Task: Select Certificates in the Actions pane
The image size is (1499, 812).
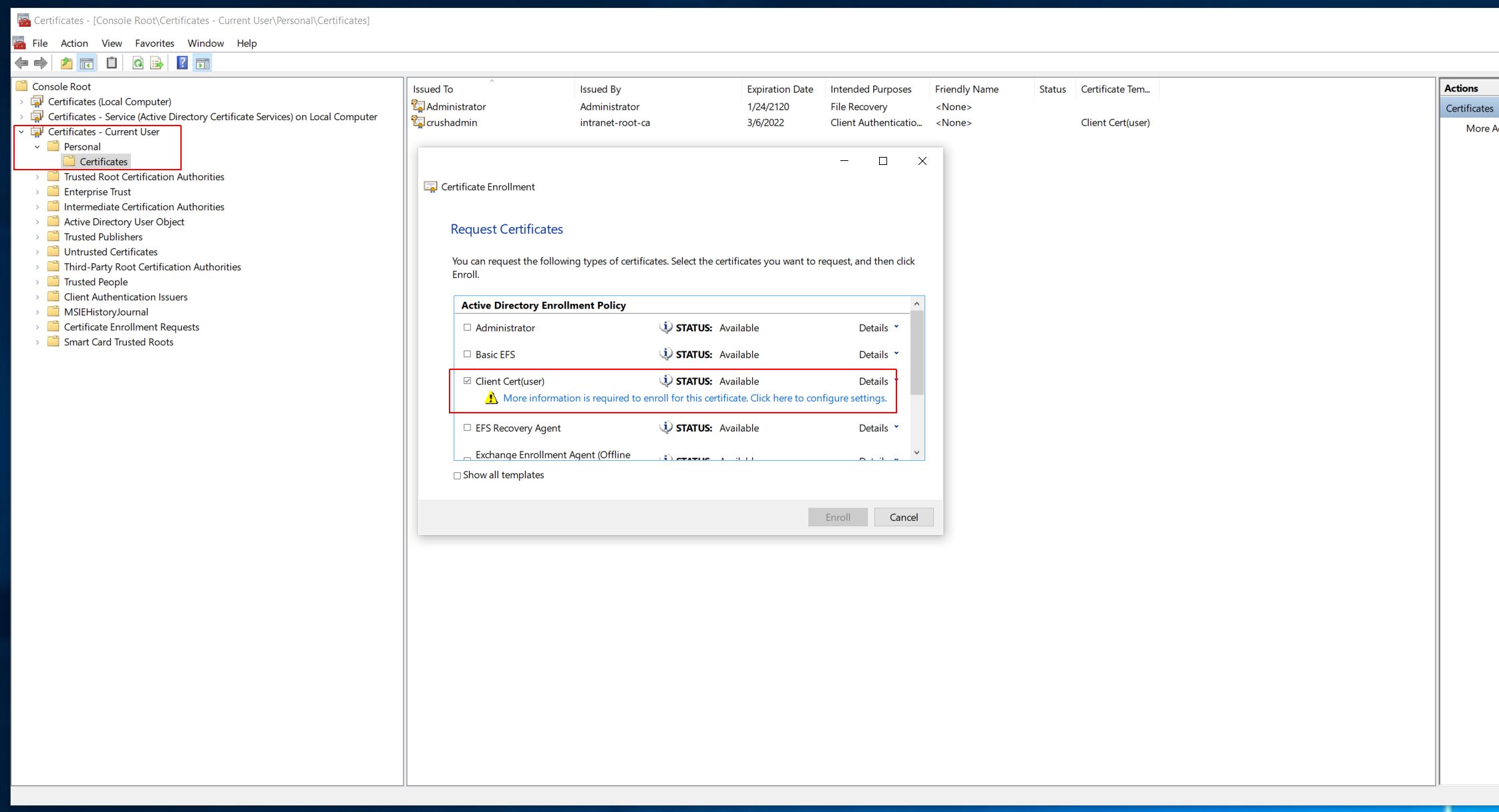Action: point(1469,108)
